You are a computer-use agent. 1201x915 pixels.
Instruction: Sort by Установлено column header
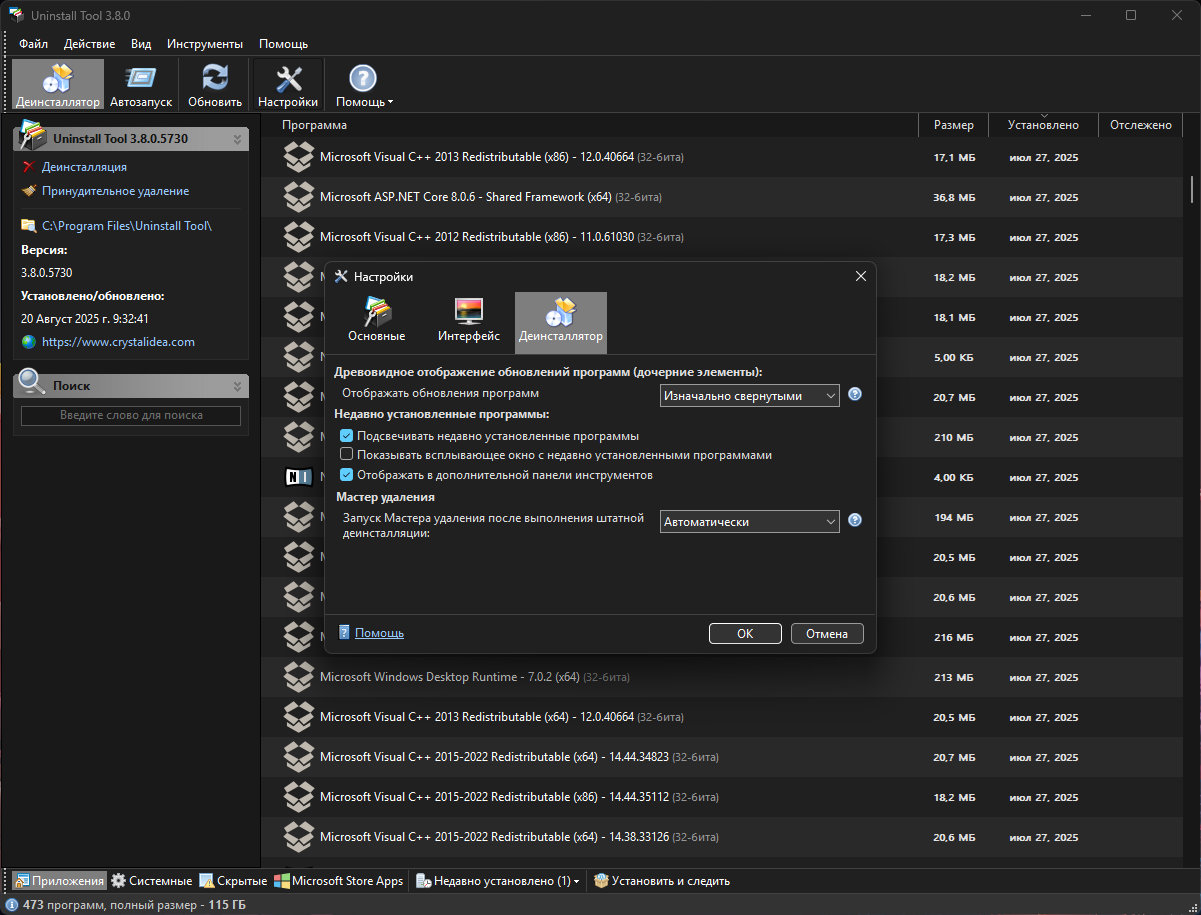pos(1043,125)
